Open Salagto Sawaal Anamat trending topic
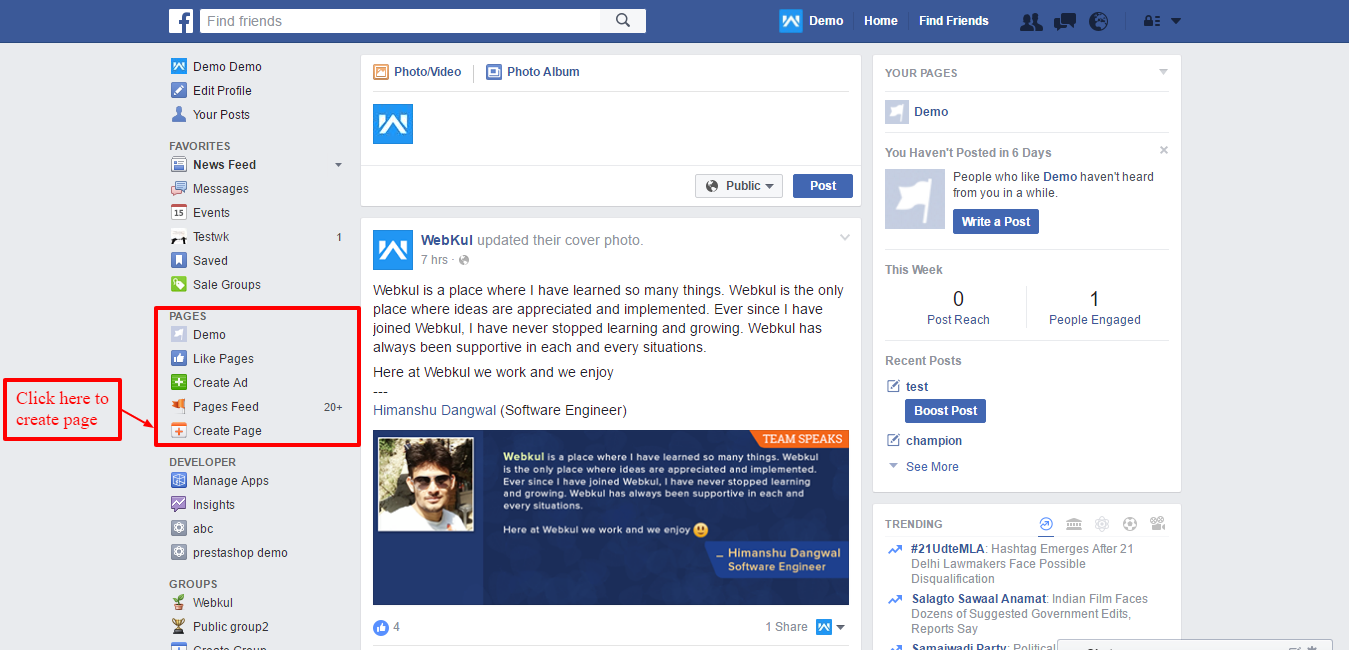Screen dimensions: 1349x650 click(979, 599)
